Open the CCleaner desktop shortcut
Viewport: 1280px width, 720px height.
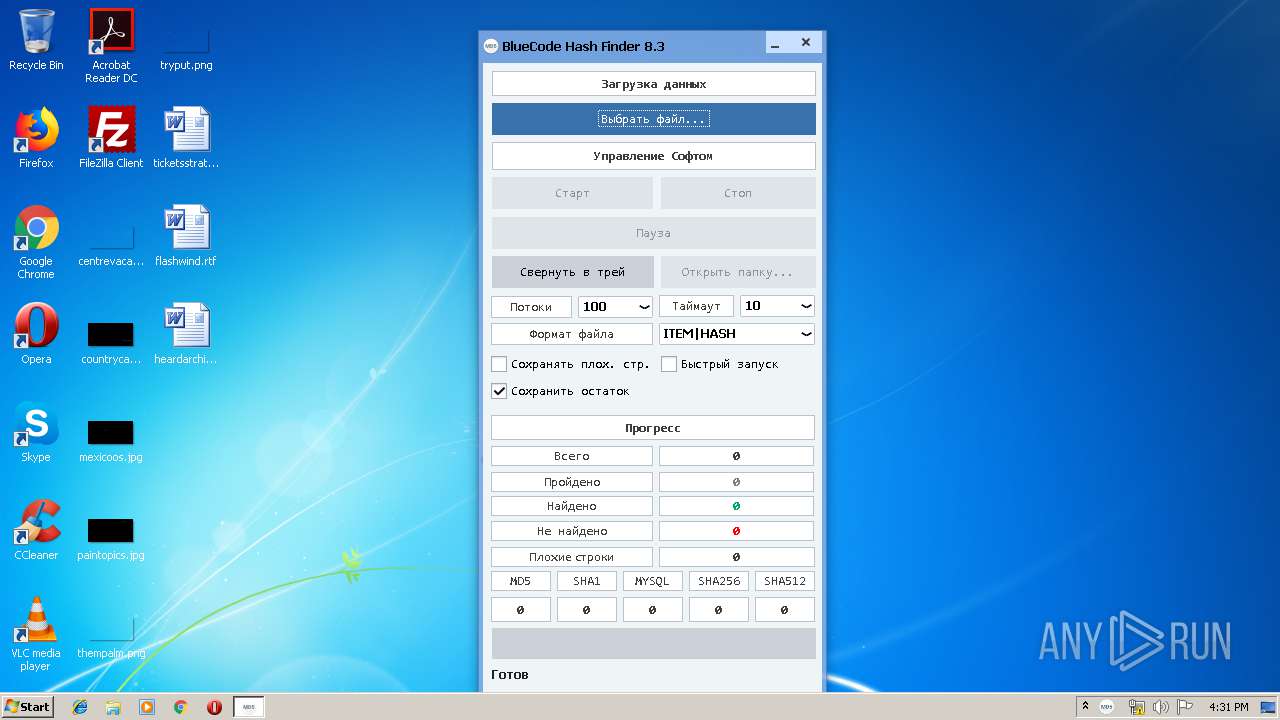click(36, 530)
